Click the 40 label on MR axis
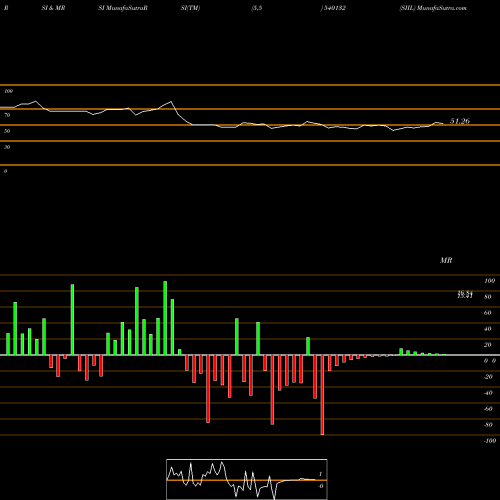Screen dimensions: 500x500 click(x=488, y=329)
